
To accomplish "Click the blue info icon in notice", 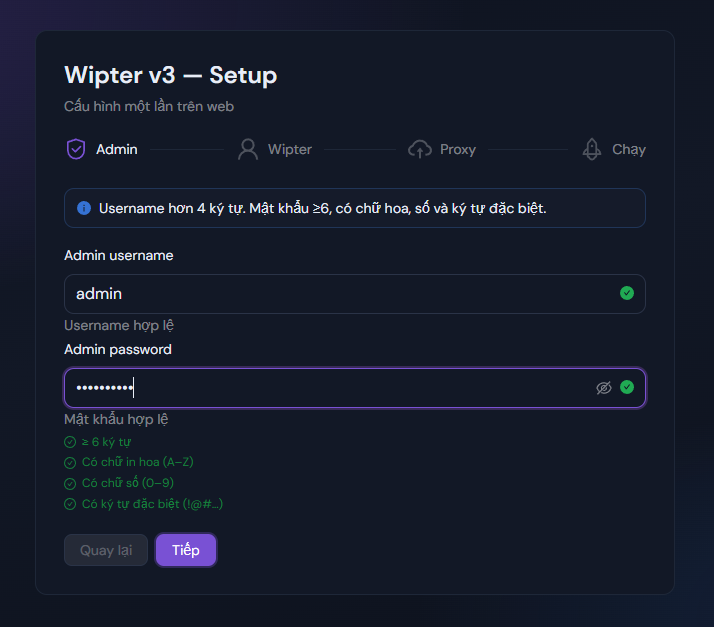I will [84, 208].
